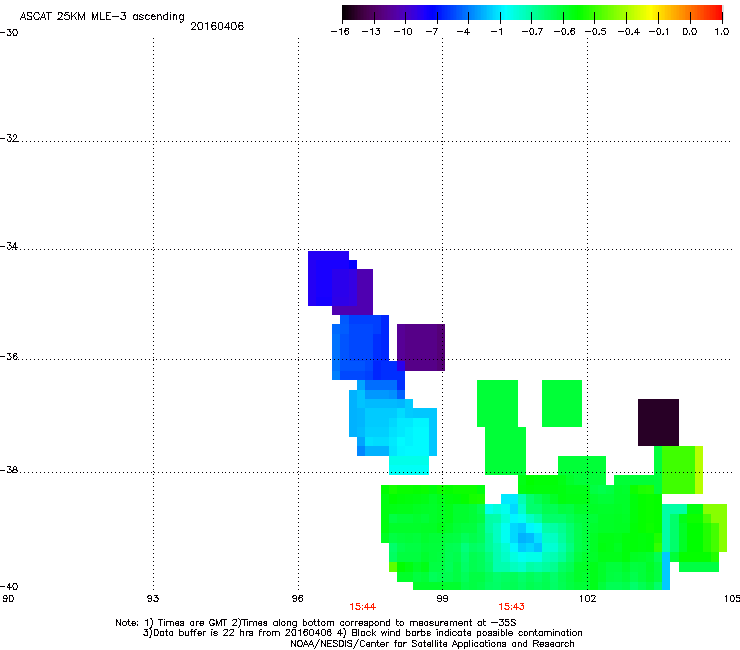Click the red time label 15:44
The image size is (740, 650).
362,607
